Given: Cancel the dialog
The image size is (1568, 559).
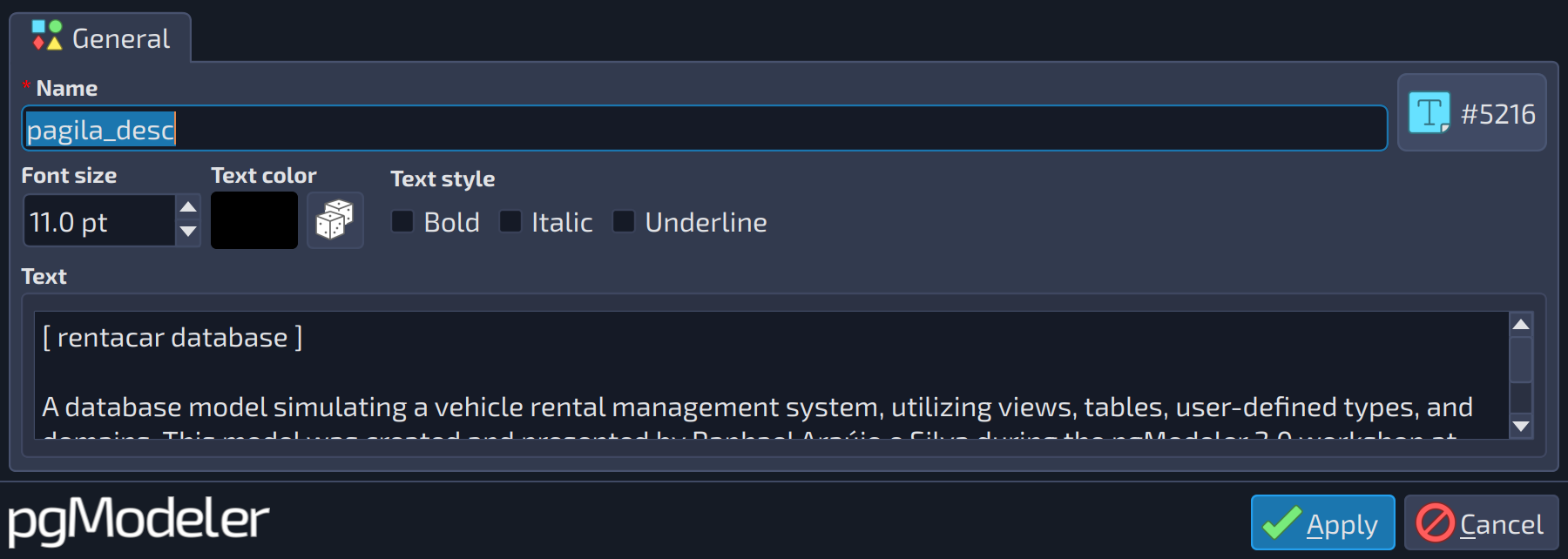Looking at the screenshot, I should point(1481,522).
